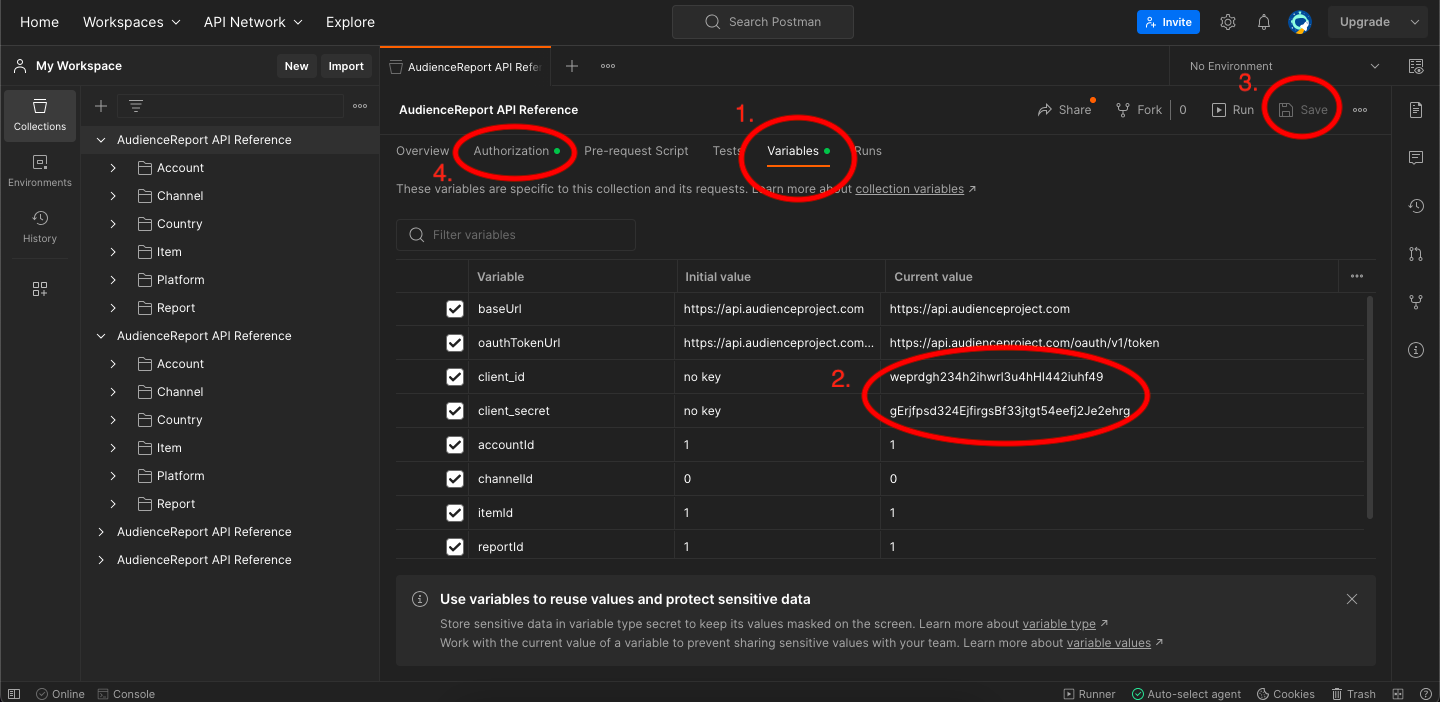Open the changelog icon in right sidebar
1440x702 pixels.
pyautogui.click(x=1416, y=206)
